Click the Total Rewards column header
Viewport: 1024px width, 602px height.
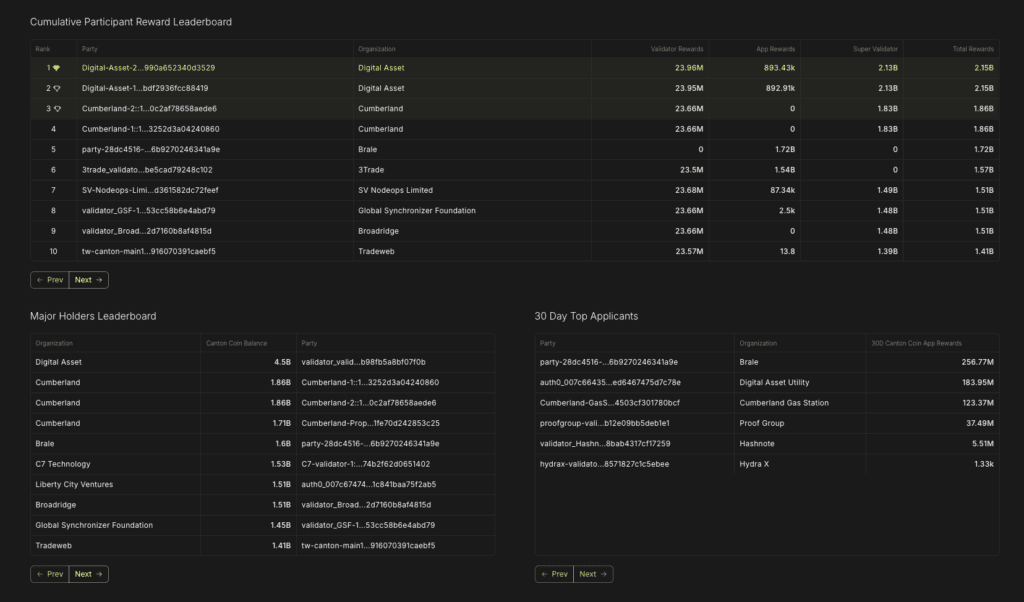point(973,49)
